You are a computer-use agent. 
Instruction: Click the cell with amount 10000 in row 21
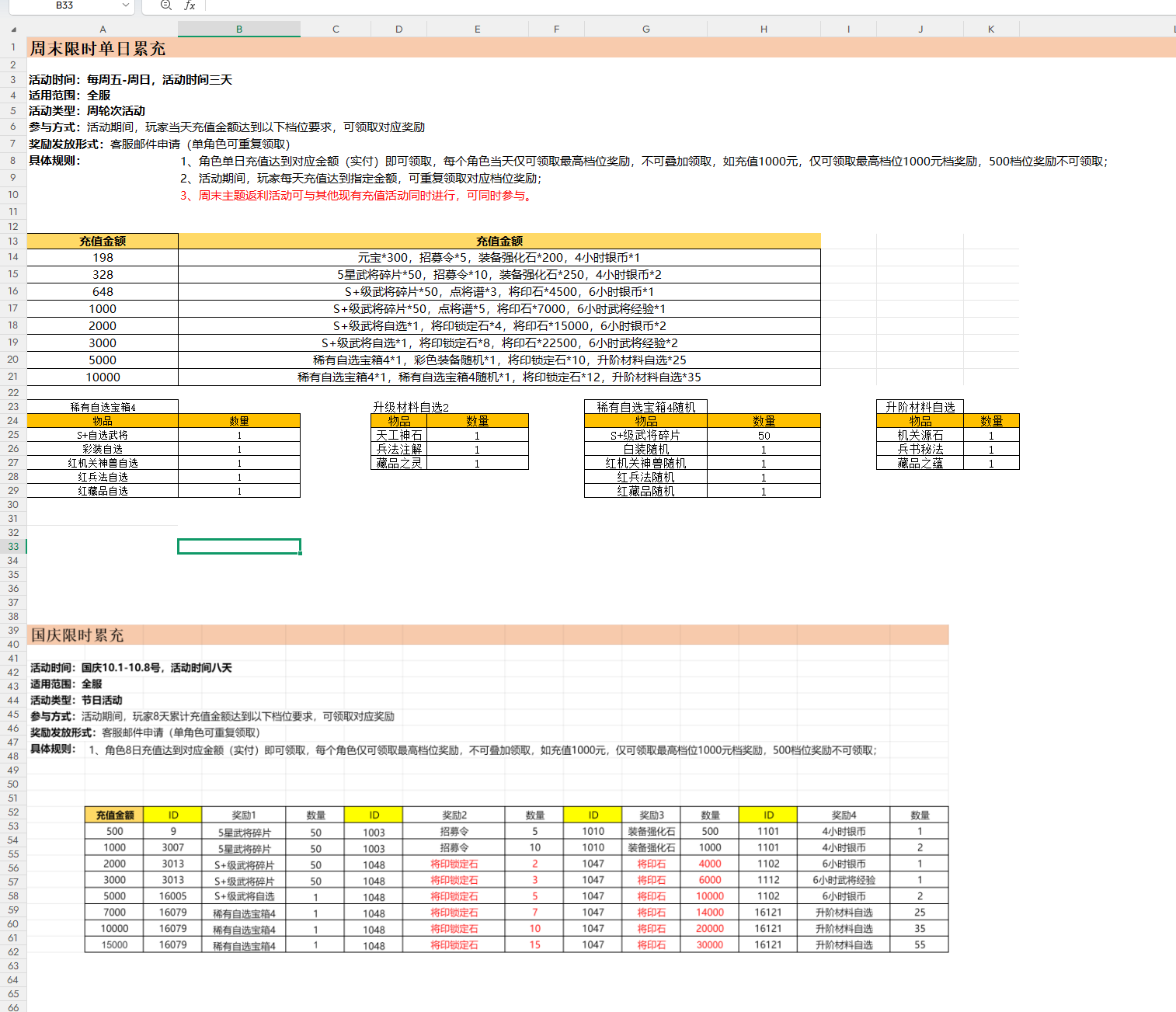click(x=103, y=377)
